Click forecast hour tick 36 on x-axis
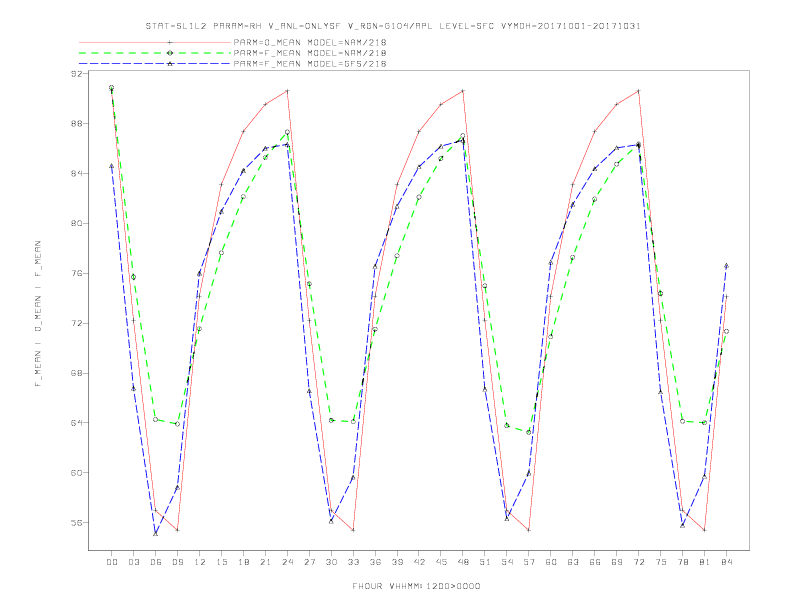Viewport: 792px width, 612px height. click(x=375, y=562)
